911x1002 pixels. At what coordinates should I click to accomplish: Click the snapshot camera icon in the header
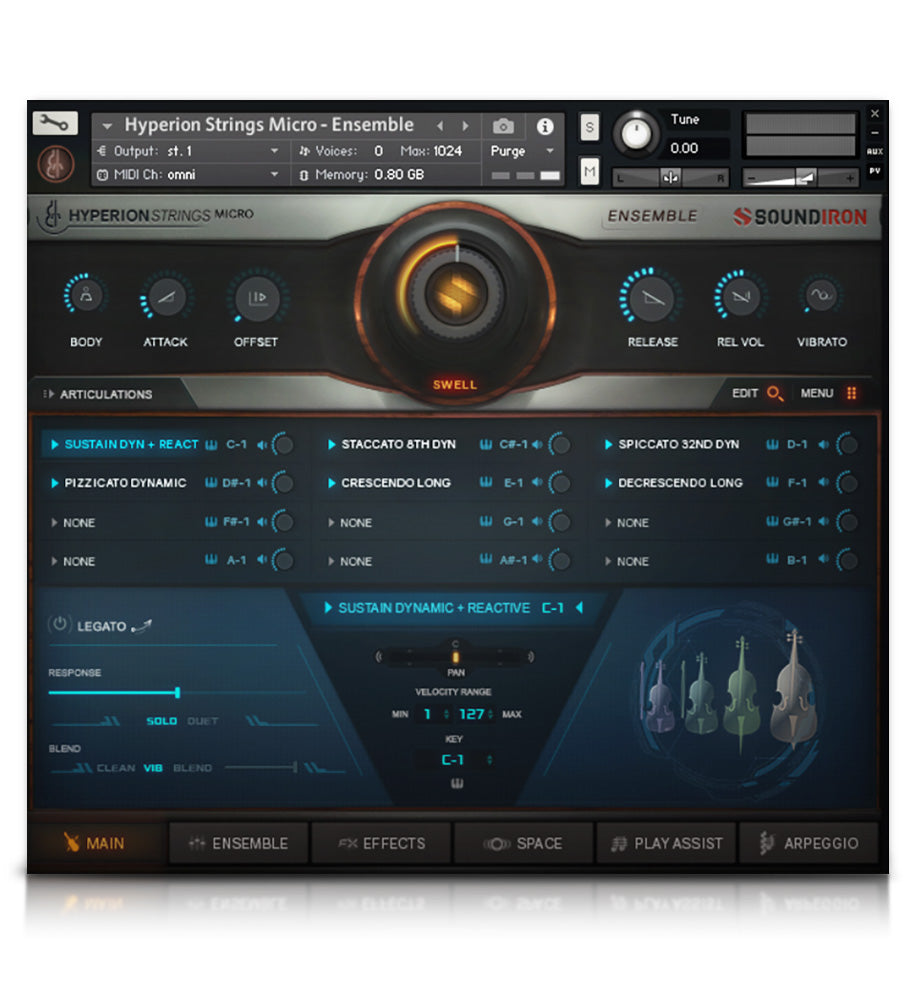[503, 126]
